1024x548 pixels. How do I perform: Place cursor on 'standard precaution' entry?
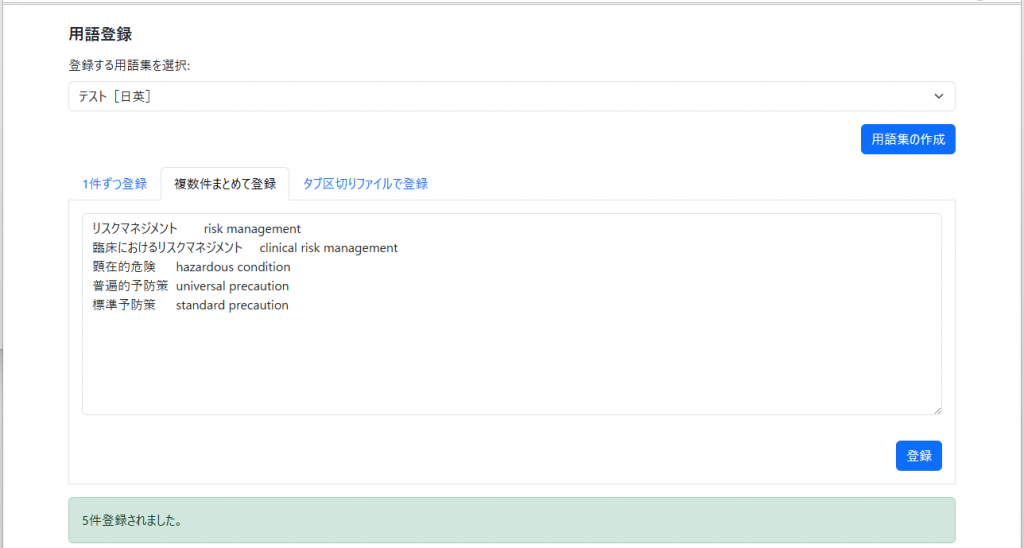pos(232,305)
